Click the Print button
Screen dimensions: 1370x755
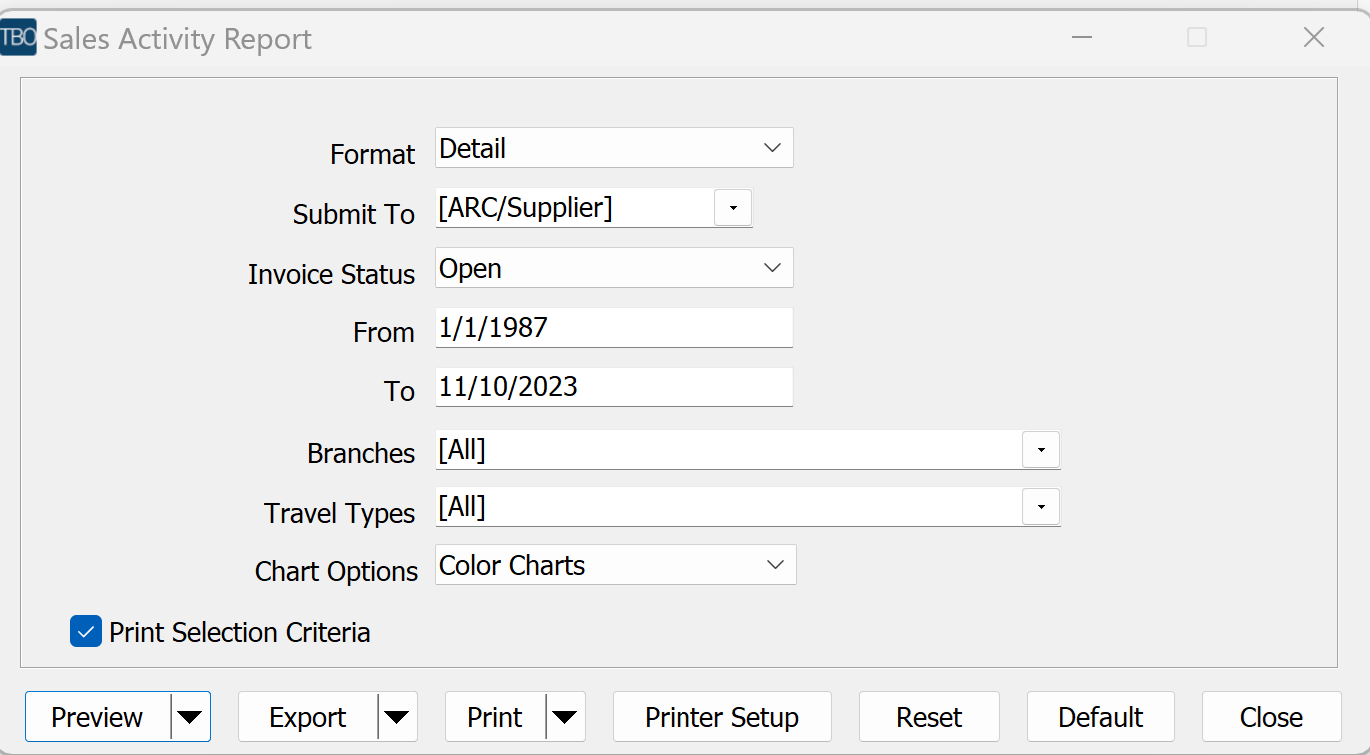(495, 717)
